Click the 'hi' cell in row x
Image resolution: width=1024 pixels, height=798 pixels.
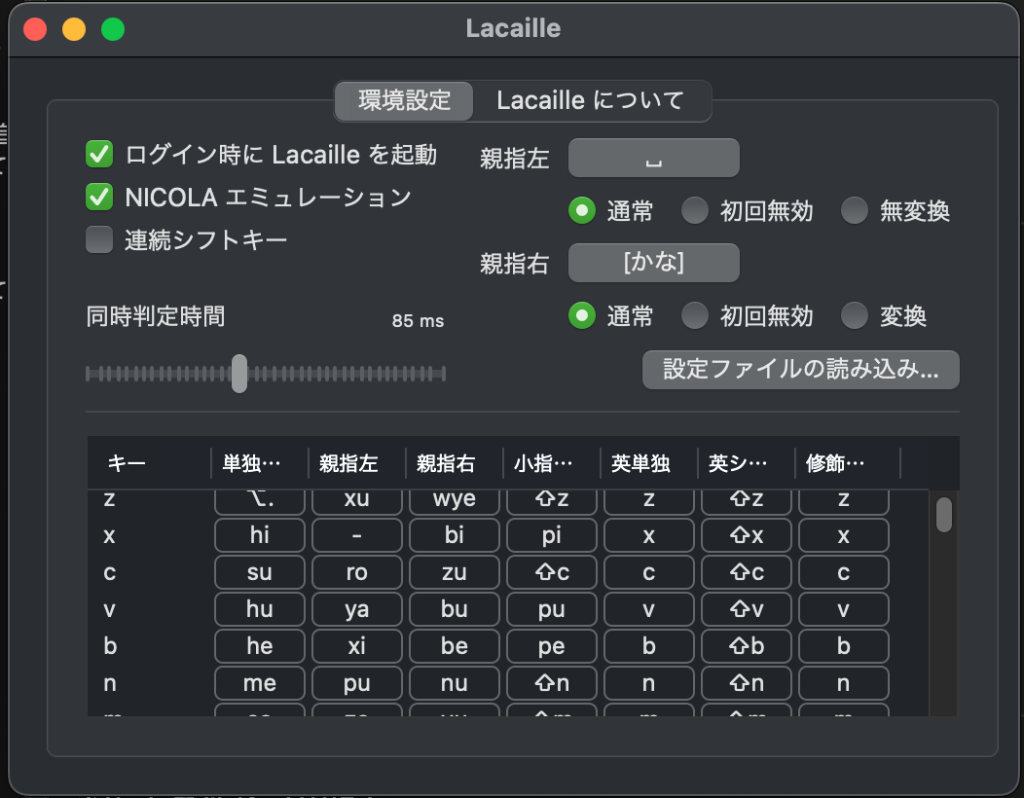tap(260, 535)
